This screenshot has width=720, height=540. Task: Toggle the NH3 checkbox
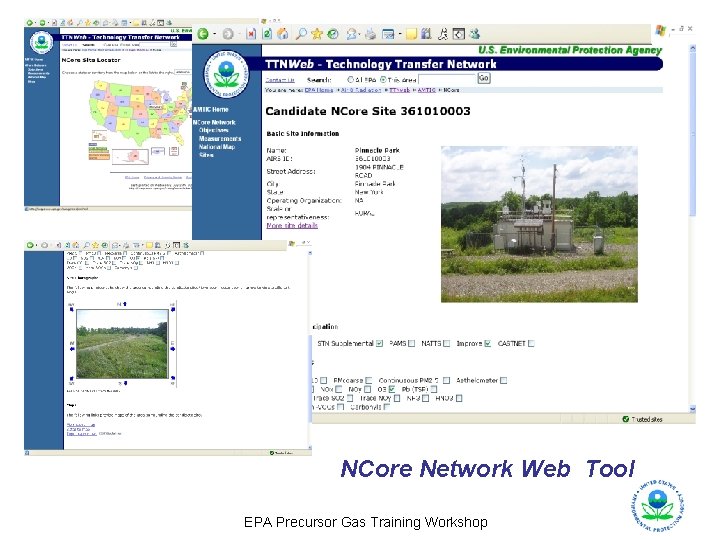(x=426, y=398)
